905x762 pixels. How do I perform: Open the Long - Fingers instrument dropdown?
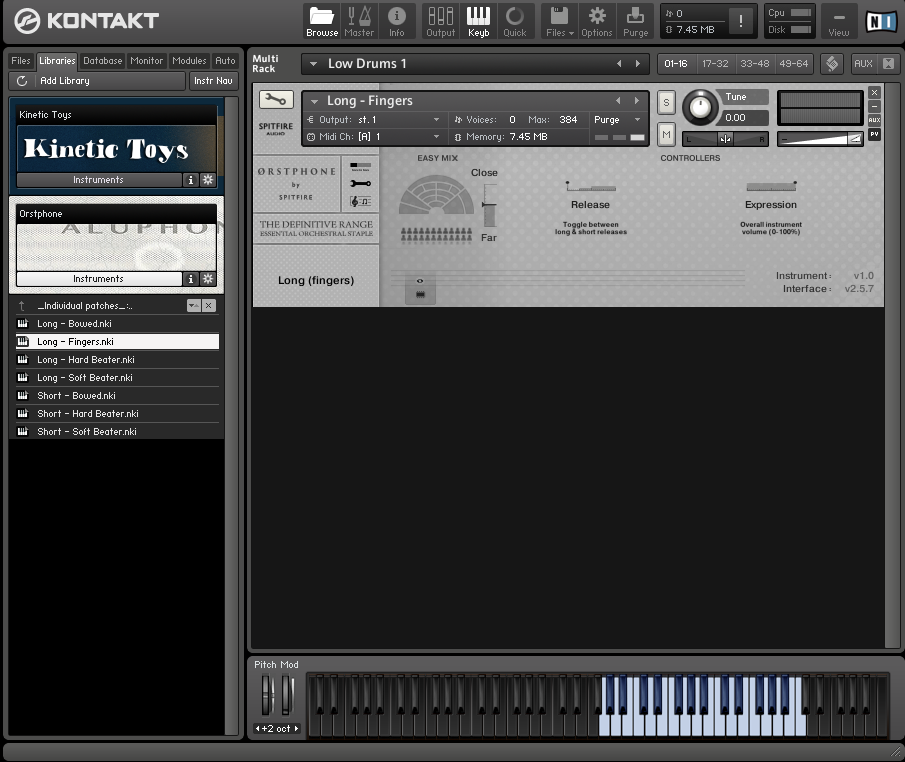click(x=315, y=101)
